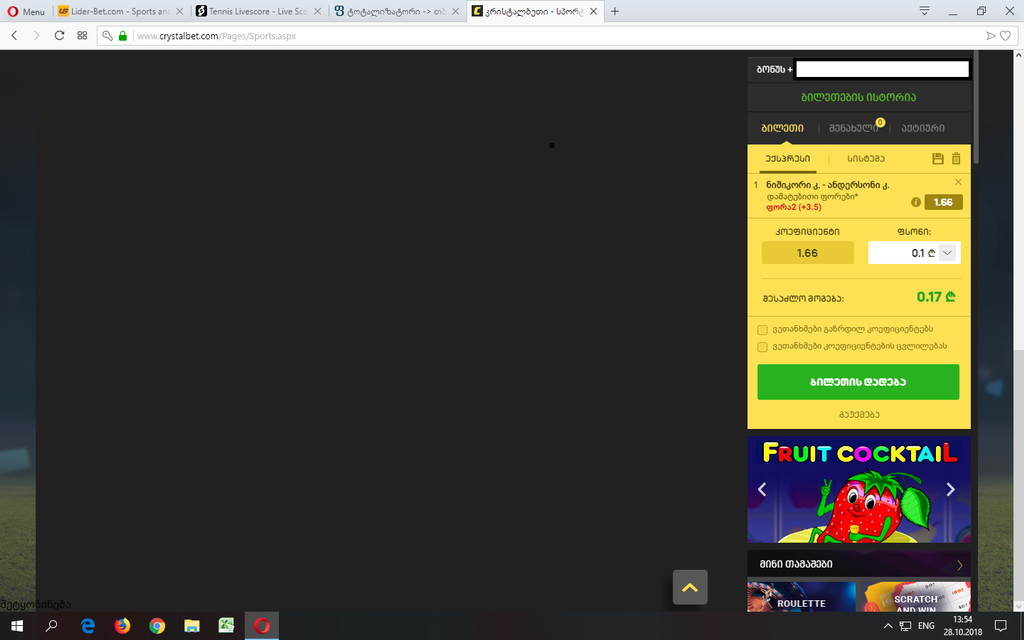Open a new browser tab
This screenshot has width=1024, height=640.
click(615, 11)
